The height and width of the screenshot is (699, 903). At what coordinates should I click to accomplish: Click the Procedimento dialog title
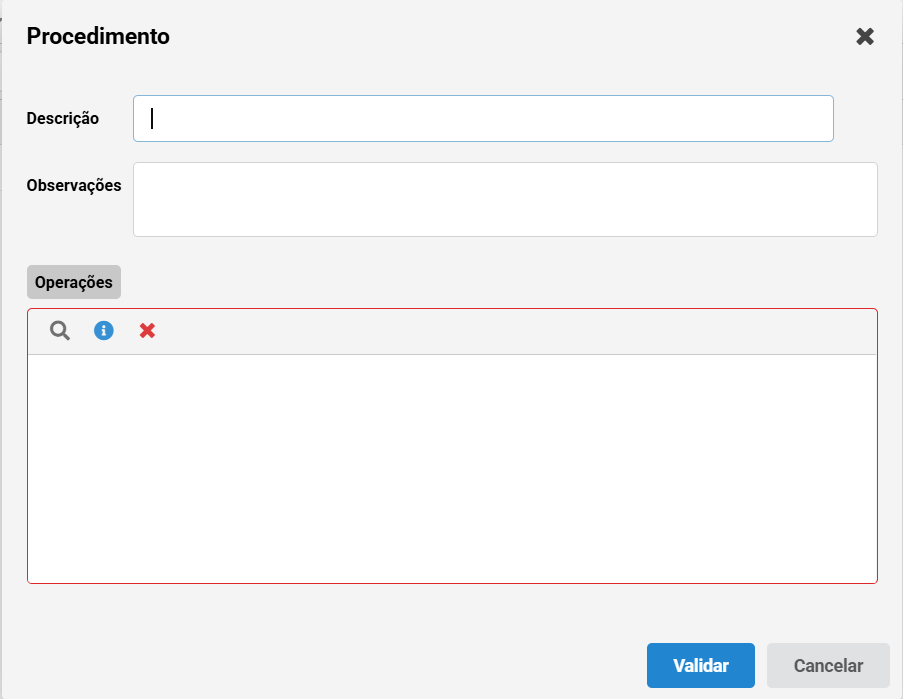coord(98,36)
